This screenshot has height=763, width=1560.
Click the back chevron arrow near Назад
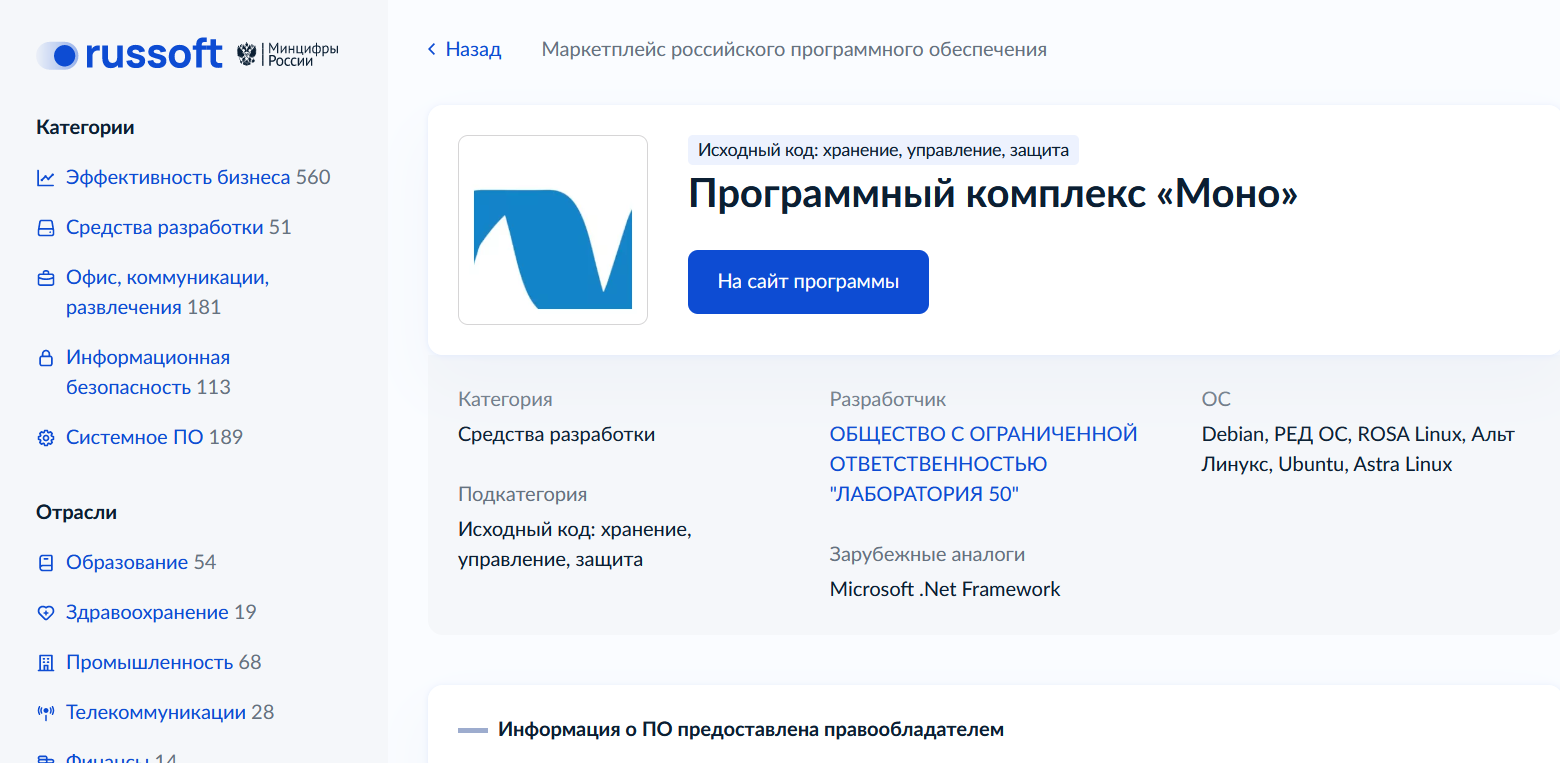[x=432, y=49]
